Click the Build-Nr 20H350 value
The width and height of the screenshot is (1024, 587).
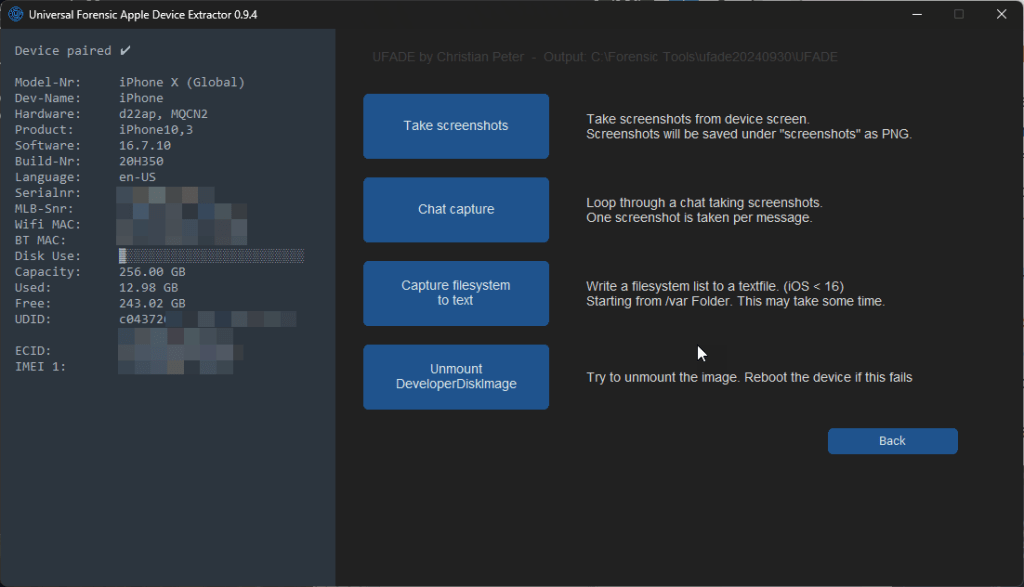[x=141, y=161]
